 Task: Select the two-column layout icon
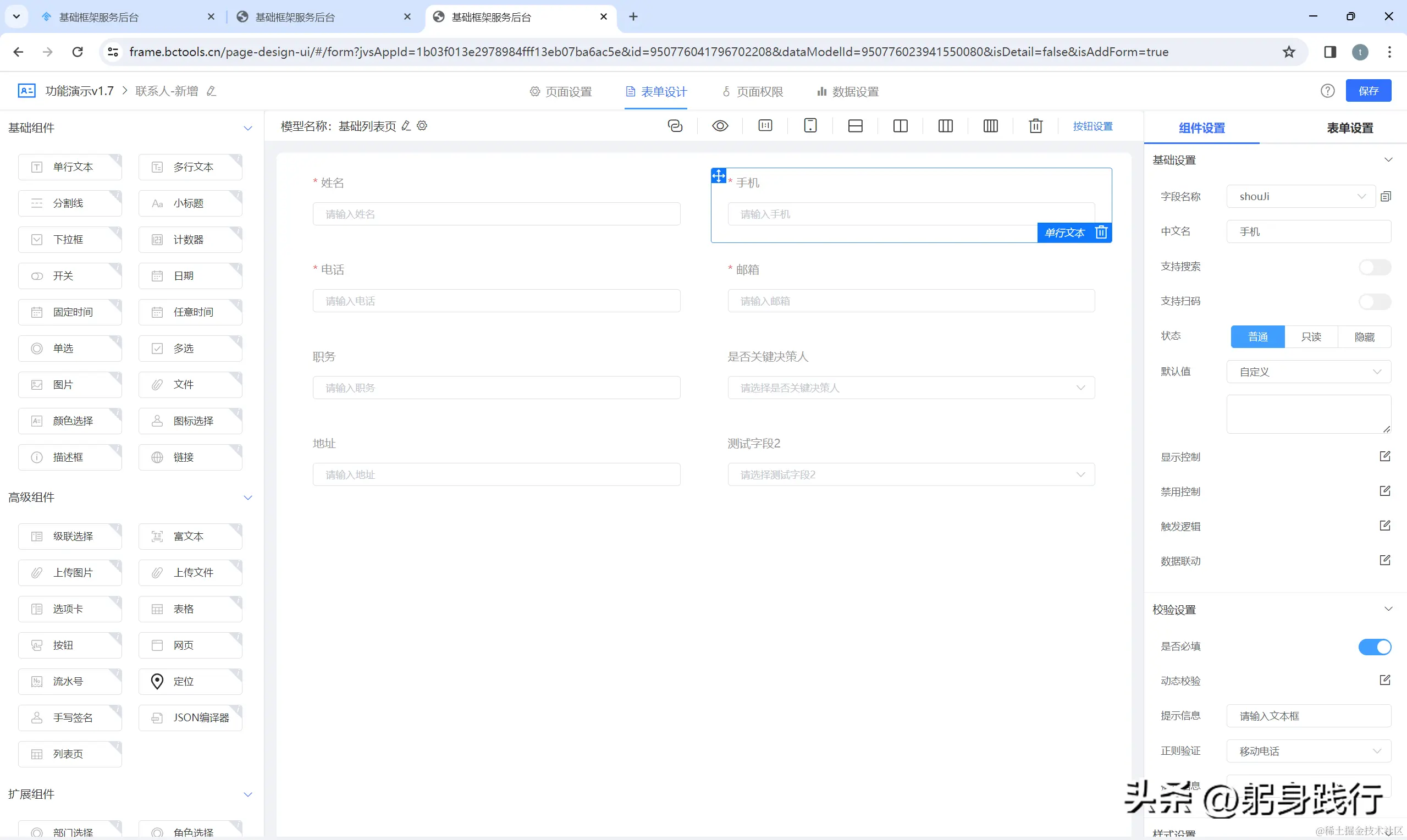(900, 126)
